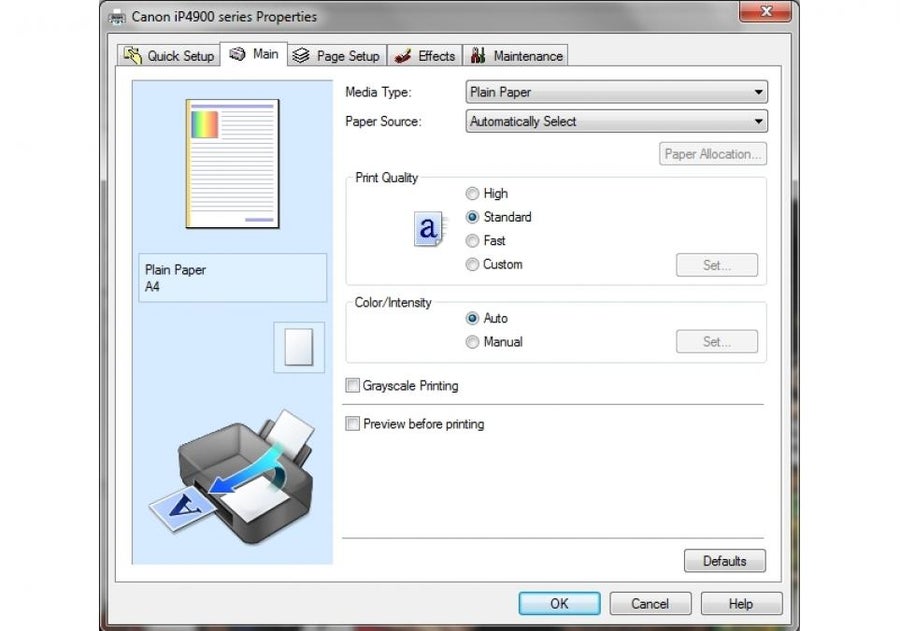Viewport: 900px width, 631px height.
Task: Click the Color/Intensity group label
Action: click(393, 303)
